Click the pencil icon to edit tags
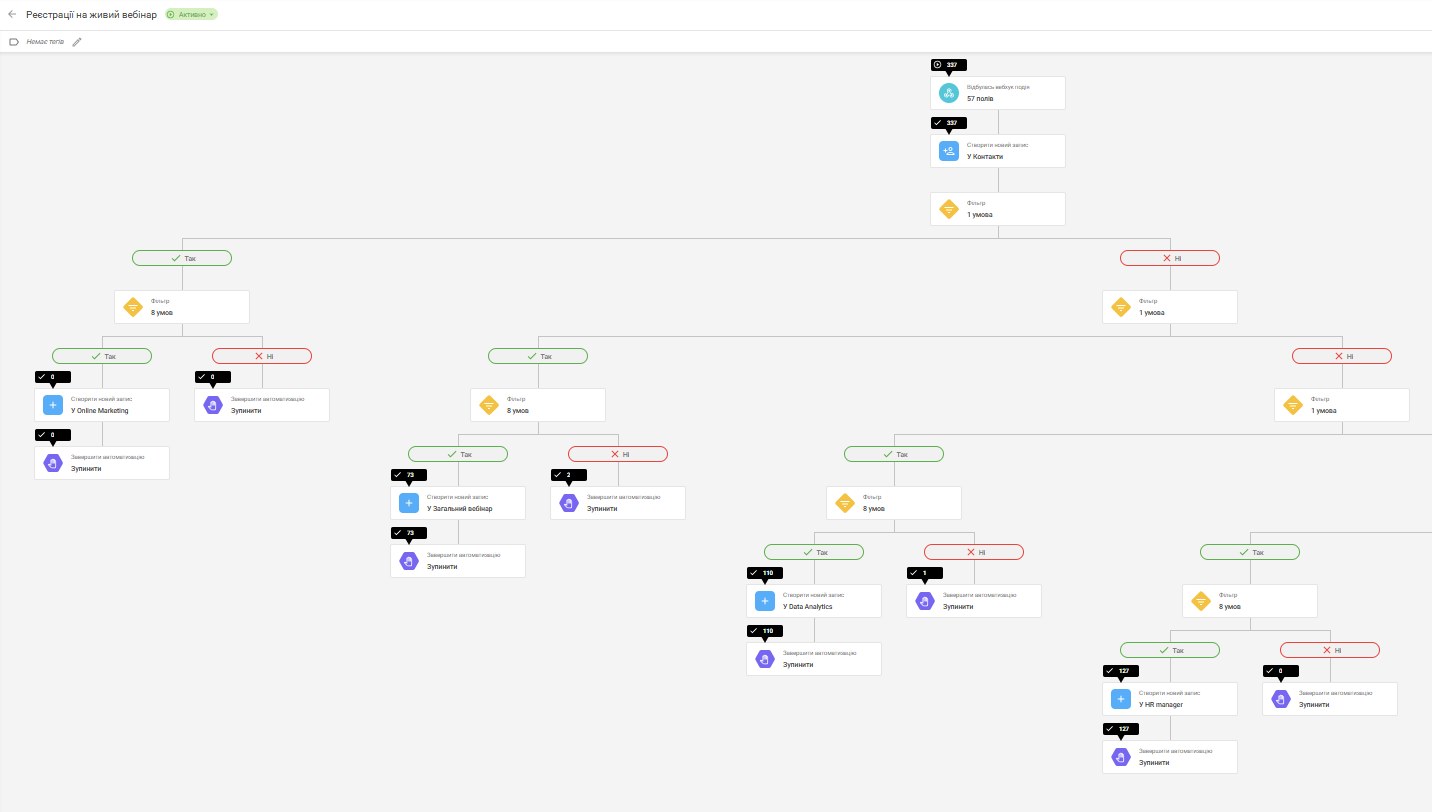The height and width of the screenshot is (812, 1432). point(77,42)
